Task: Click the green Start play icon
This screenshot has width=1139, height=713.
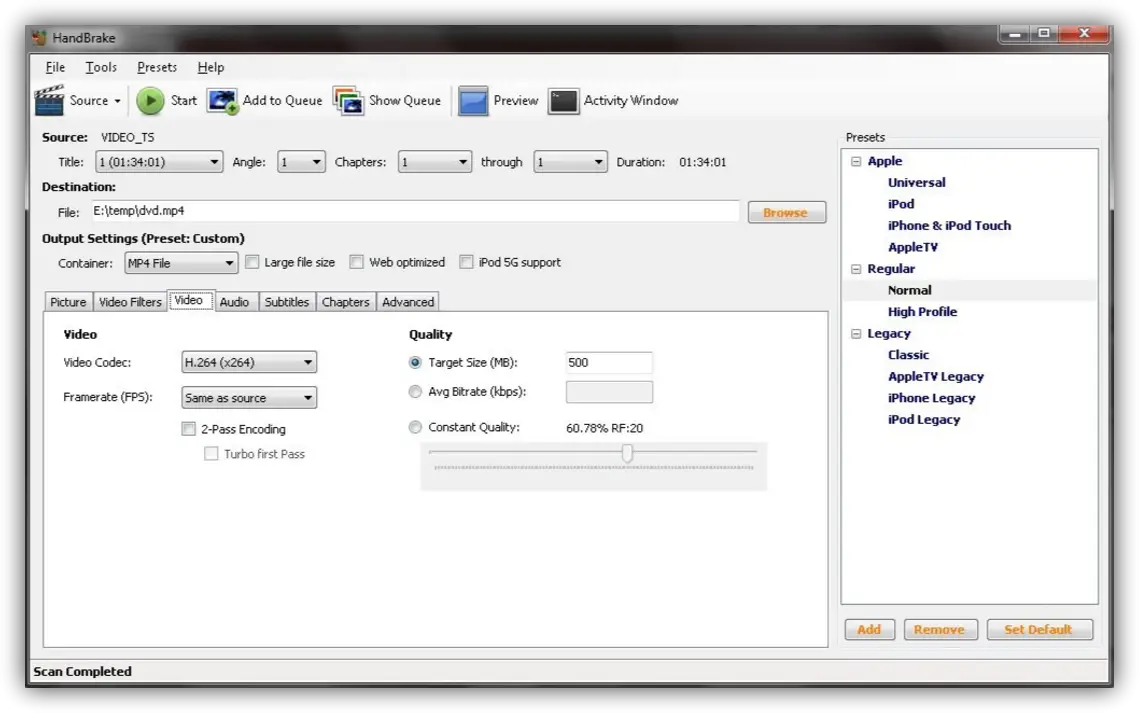Action: pyautogui.click(x=150, y=101)
